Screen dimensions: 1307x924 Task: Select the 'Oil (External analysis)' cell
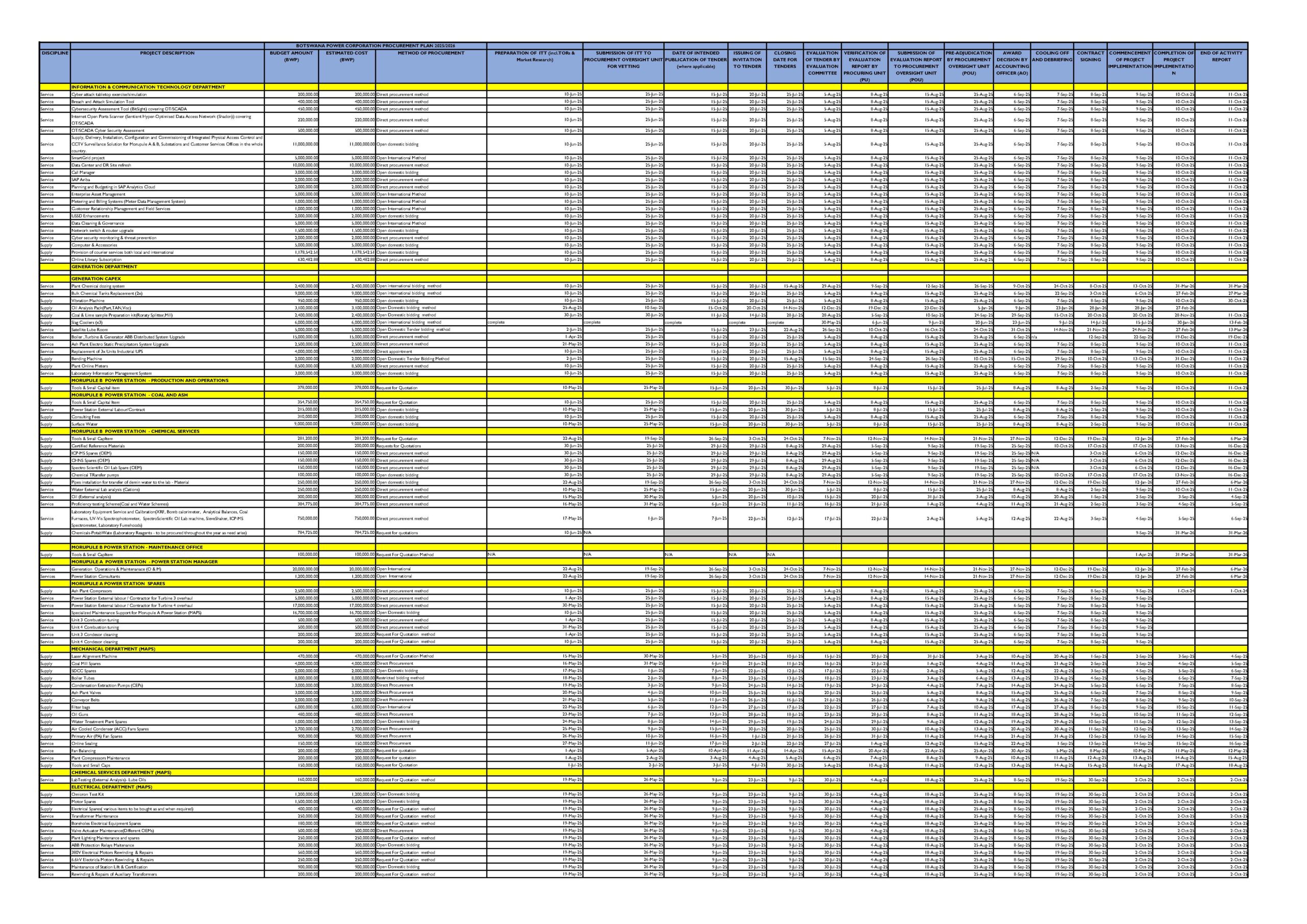point(167,496)
